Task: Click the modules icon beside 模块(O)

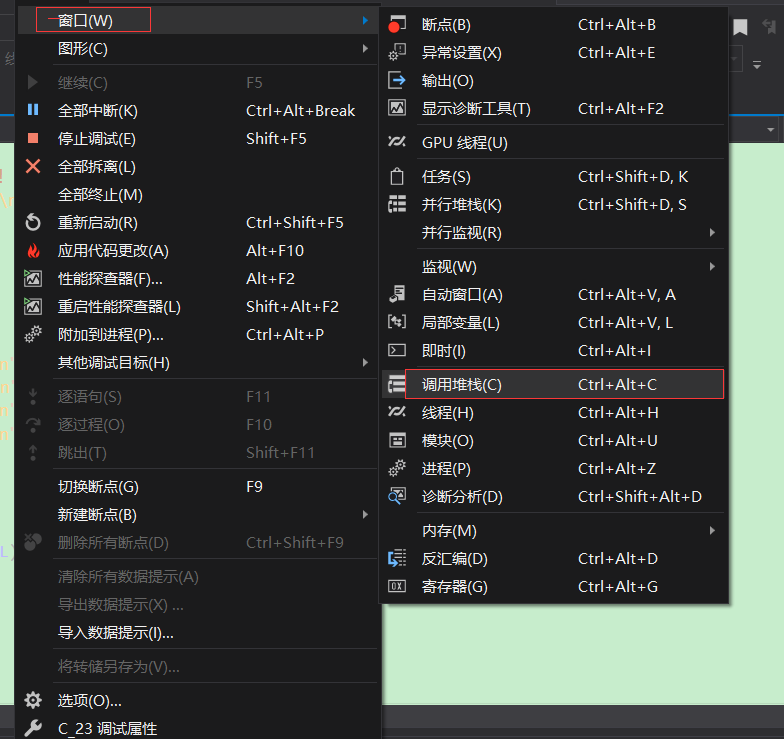Action: 397,440
